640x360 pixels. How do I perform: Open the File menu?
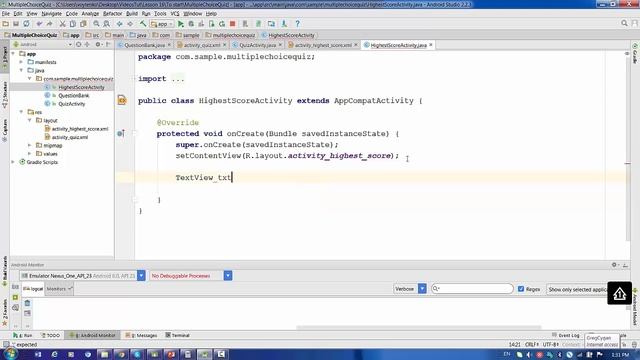[x=6, y=13]
